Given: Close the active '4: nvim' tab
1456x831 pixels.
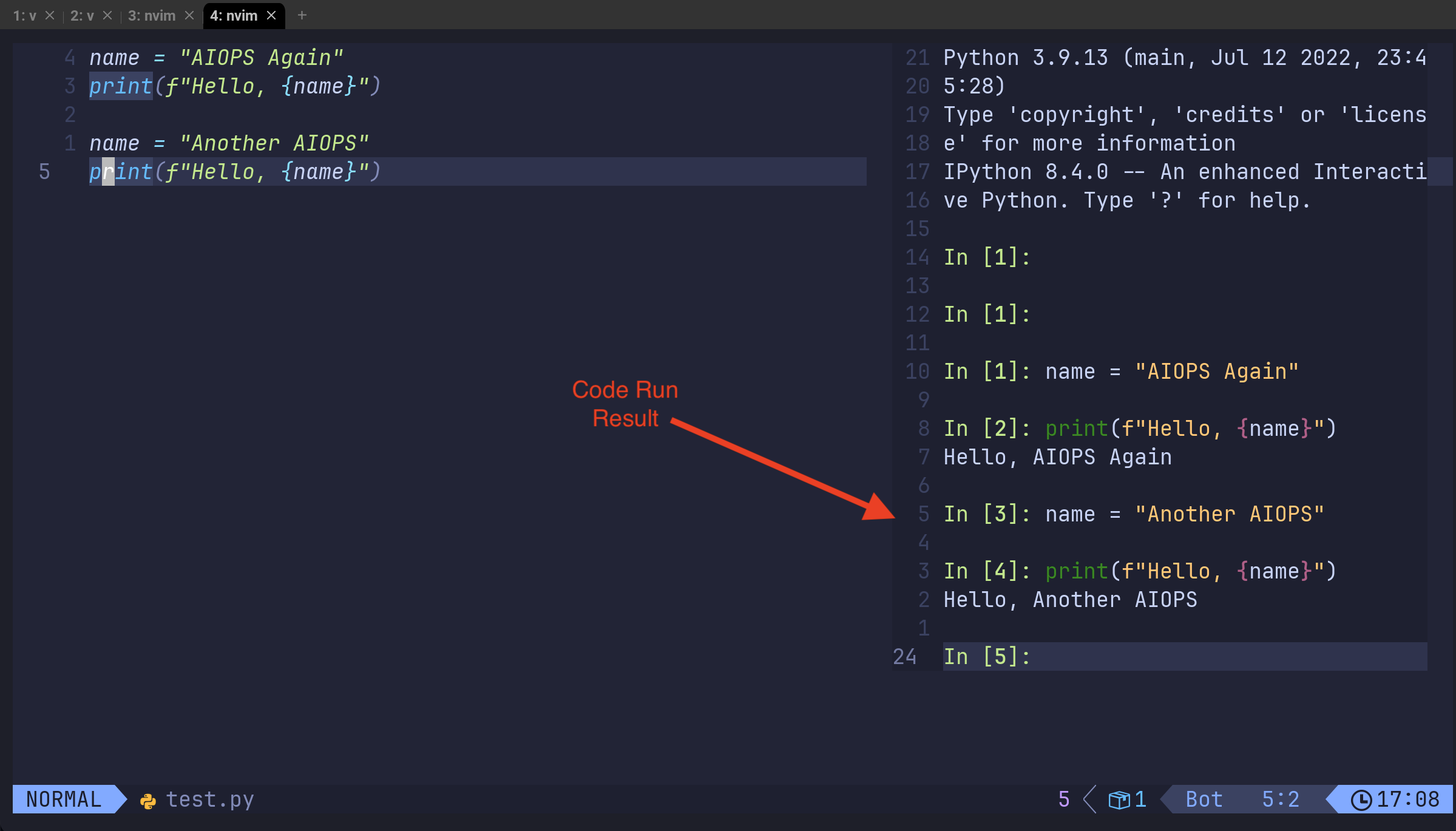Looking at the screenshot, I should click(x=271, y=15).
